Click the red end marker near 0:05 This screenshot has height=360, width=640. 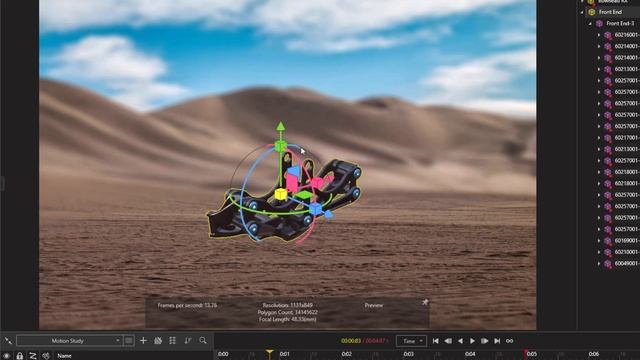click(526, 353)
